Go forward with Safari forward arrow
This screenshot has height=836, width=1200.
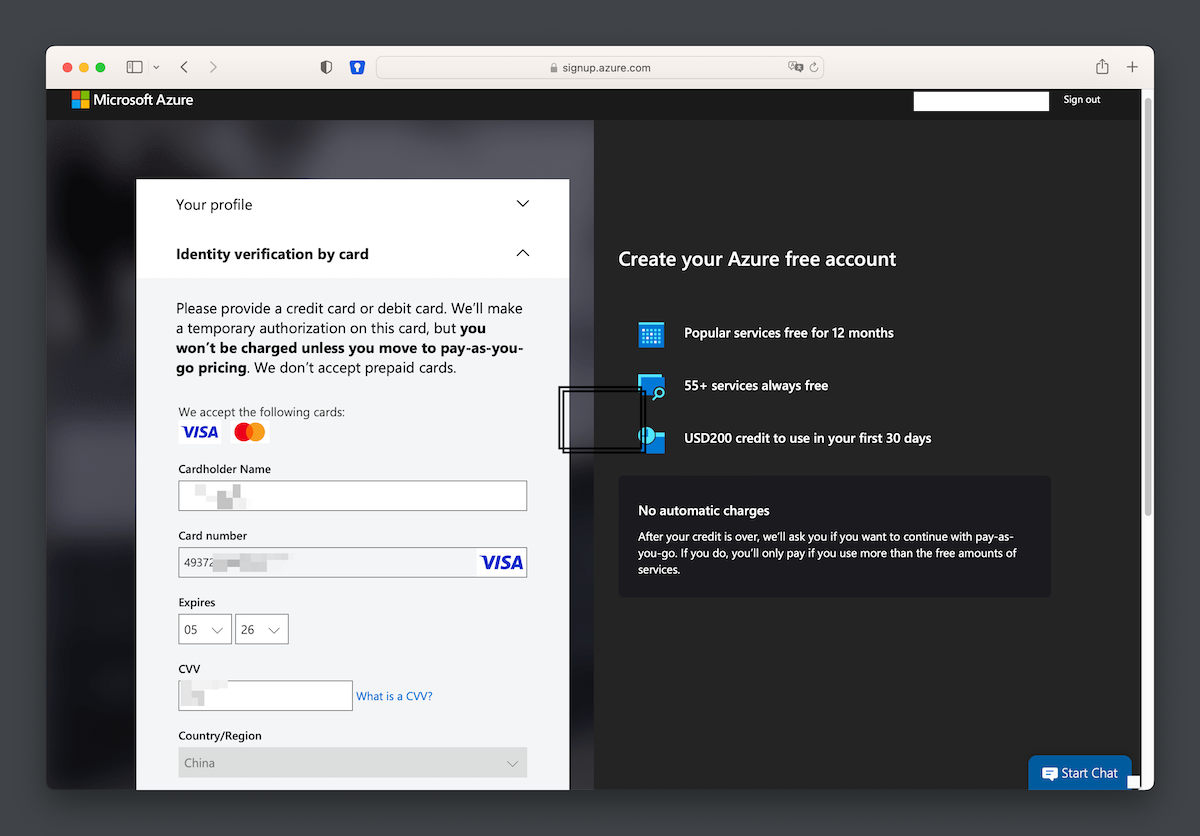(213, 67)
